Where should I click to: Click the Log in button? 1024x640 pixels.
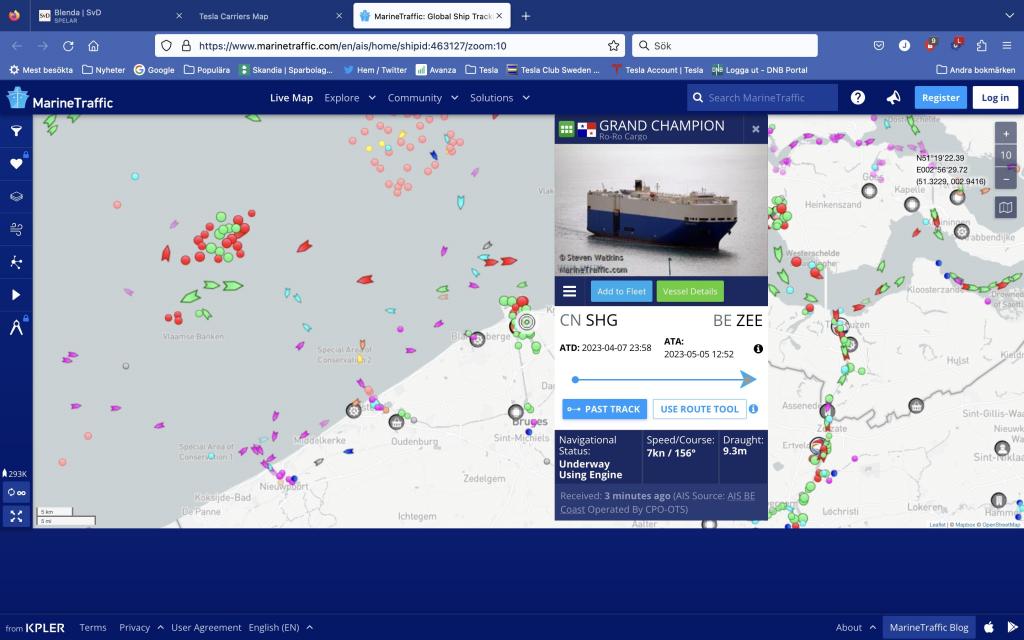click(995, 97)
